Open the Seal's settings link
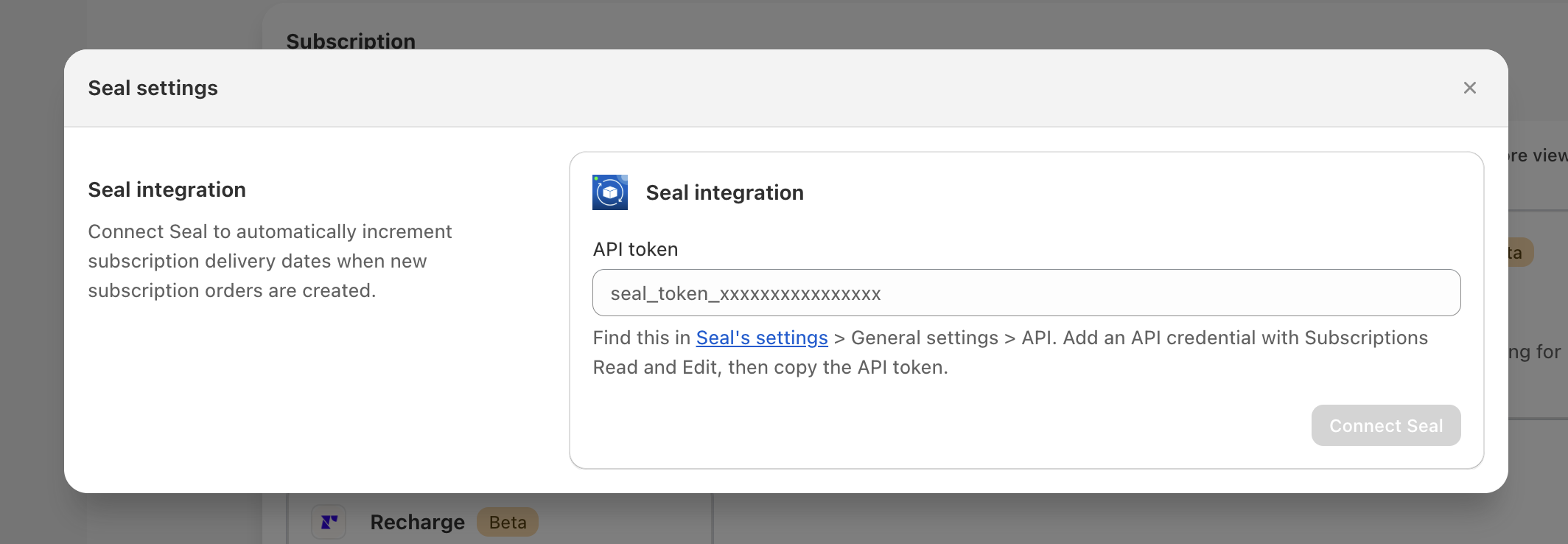The height and width of the screenshot is (544, 1568). [762, 338]
